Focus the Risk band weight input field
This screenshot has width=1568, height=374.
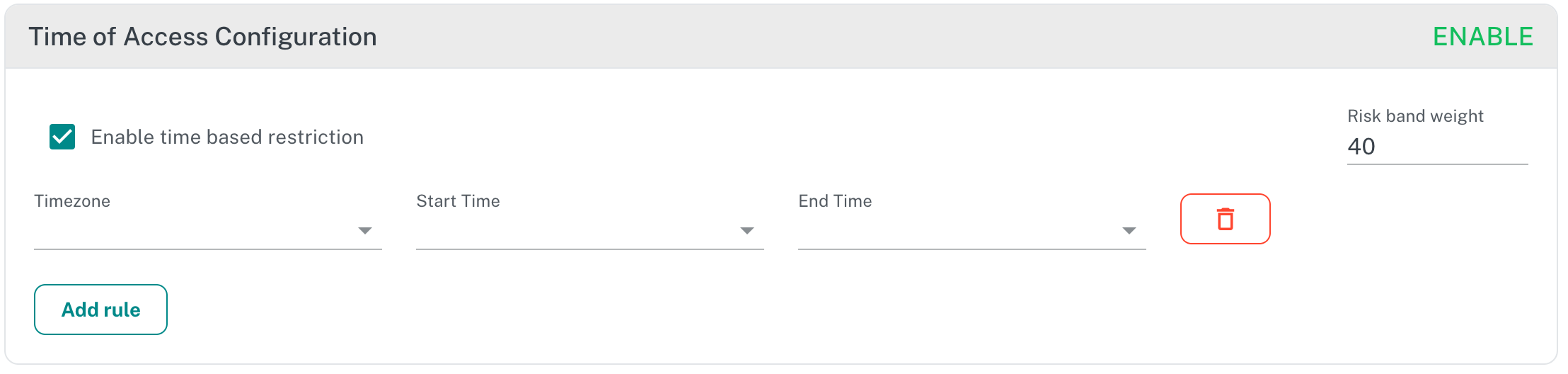pos(1438,147)
